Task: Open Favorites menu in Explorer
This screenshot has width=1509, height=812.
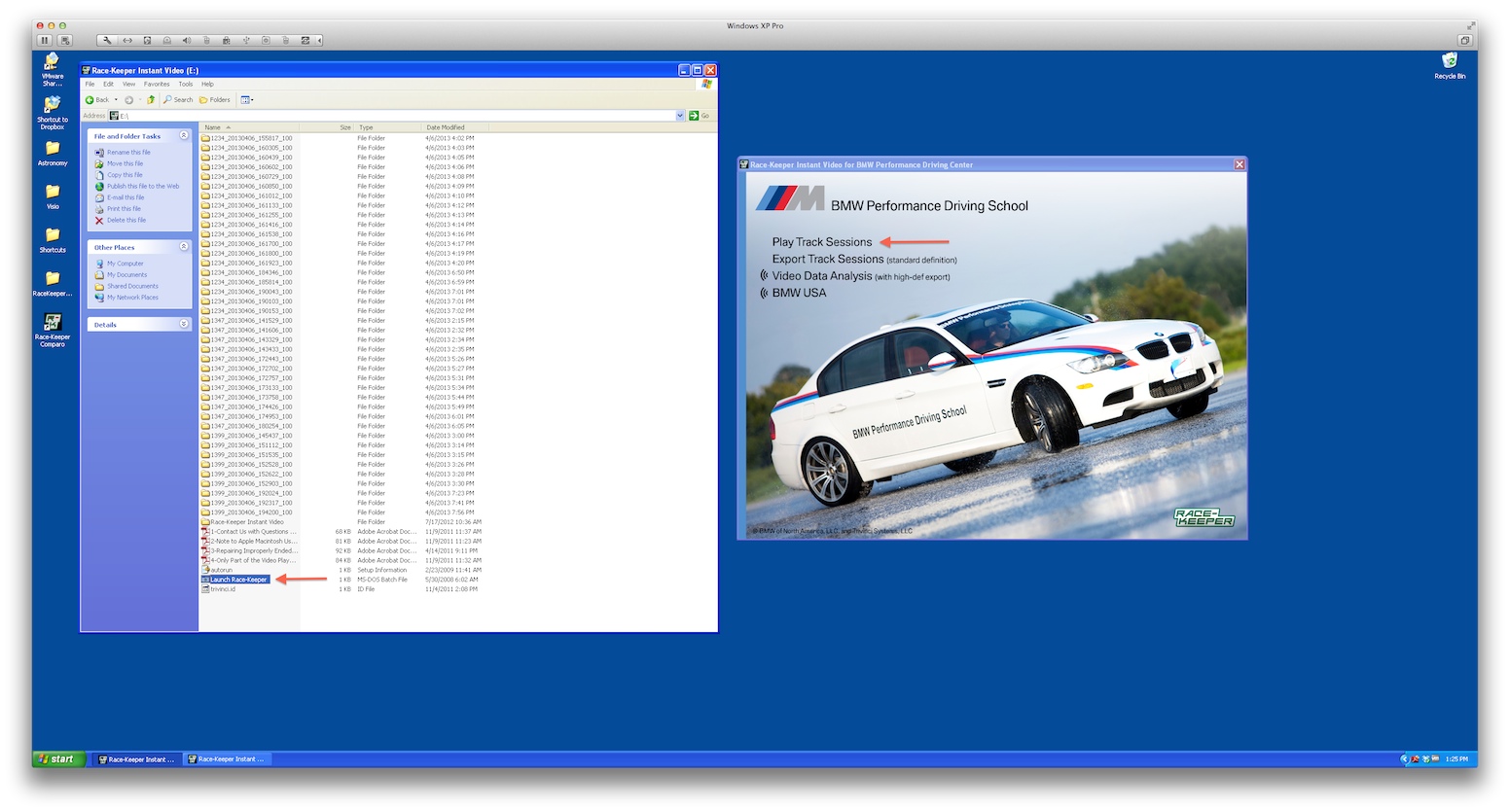Action: [157, 84]
